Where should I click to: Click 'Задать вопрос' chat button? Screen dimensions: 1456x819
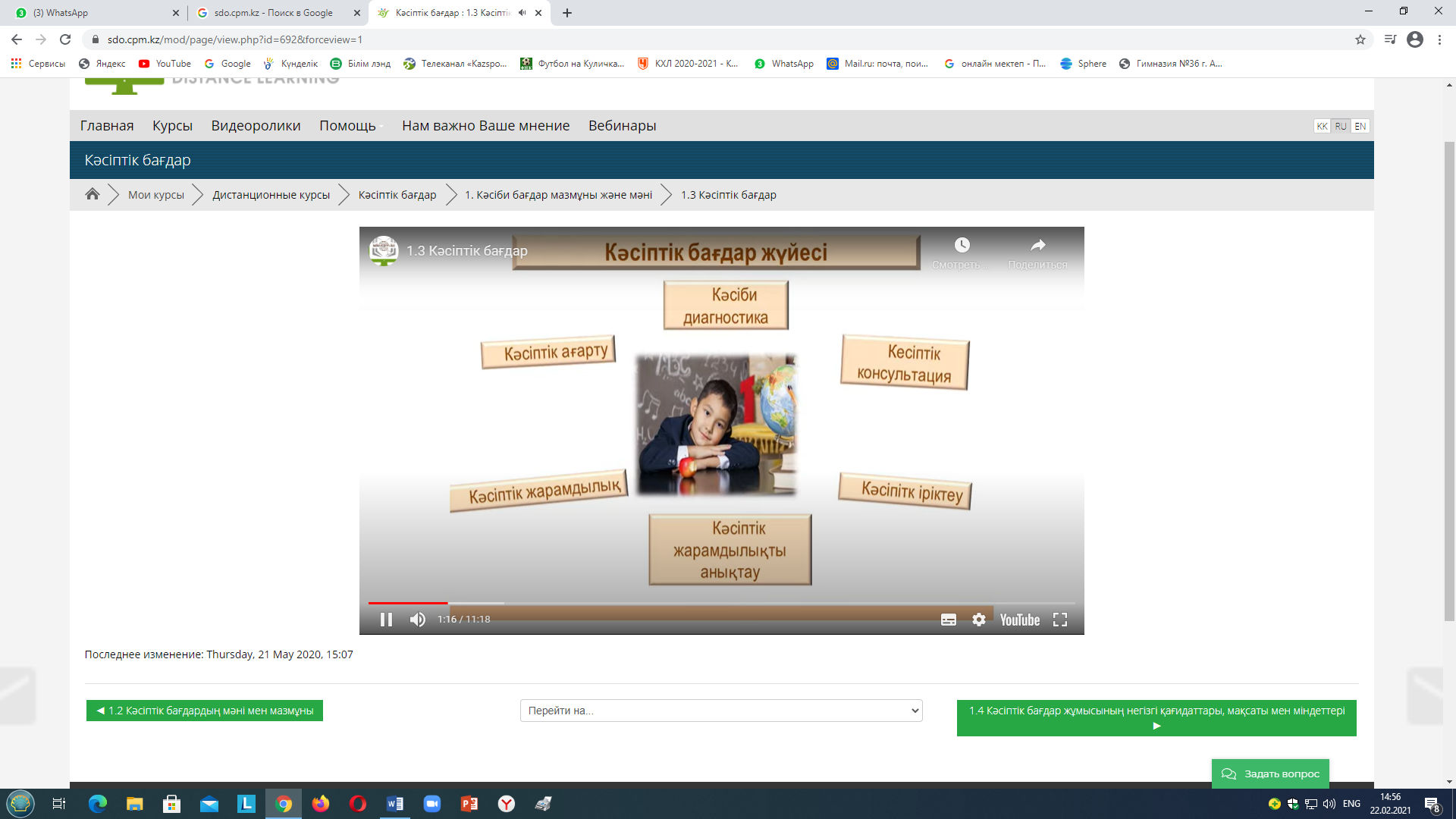pyautogui.click(x=1270, y=773)
